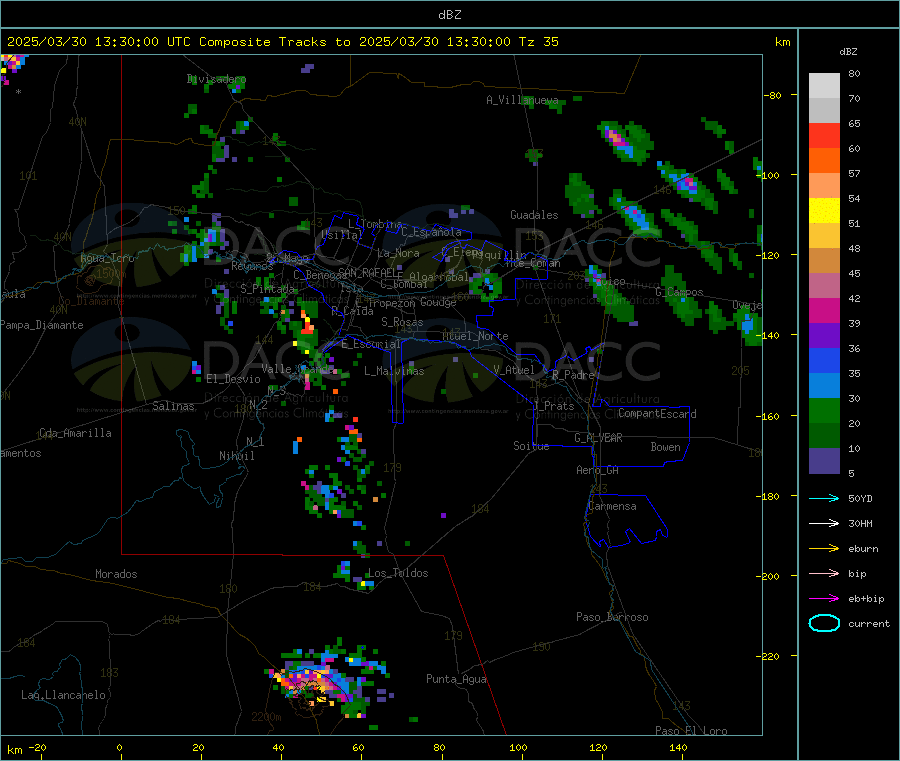The height and width of the screenshot is (761, 900).
Task: Click the Salinas location label
Action: coord(173,406)
